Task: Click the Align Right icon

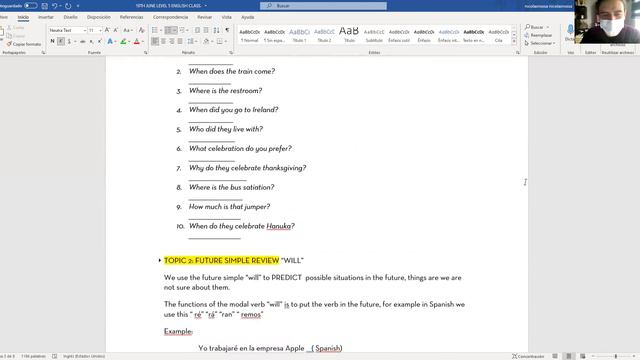Action: pyautogui.click(x=172, y=41)
